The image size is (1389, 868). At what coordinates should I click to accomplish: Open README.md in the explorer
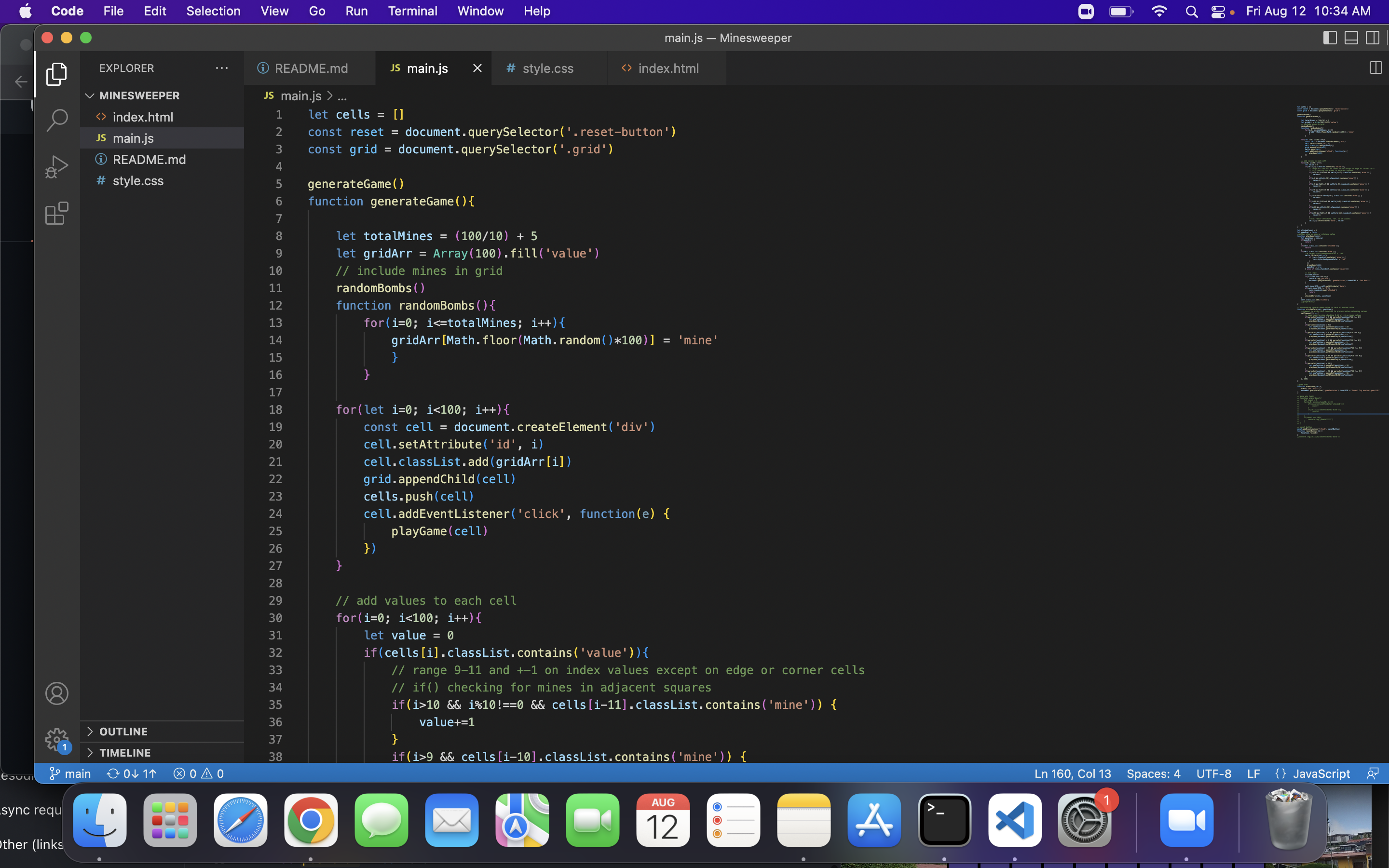[162, 159]
